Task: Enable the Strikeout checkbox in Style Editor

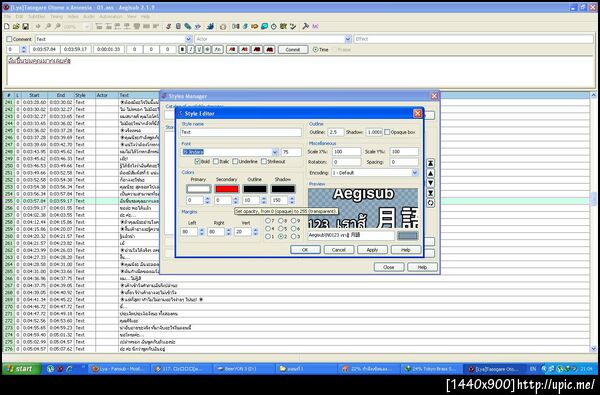Action: (264, 162)
